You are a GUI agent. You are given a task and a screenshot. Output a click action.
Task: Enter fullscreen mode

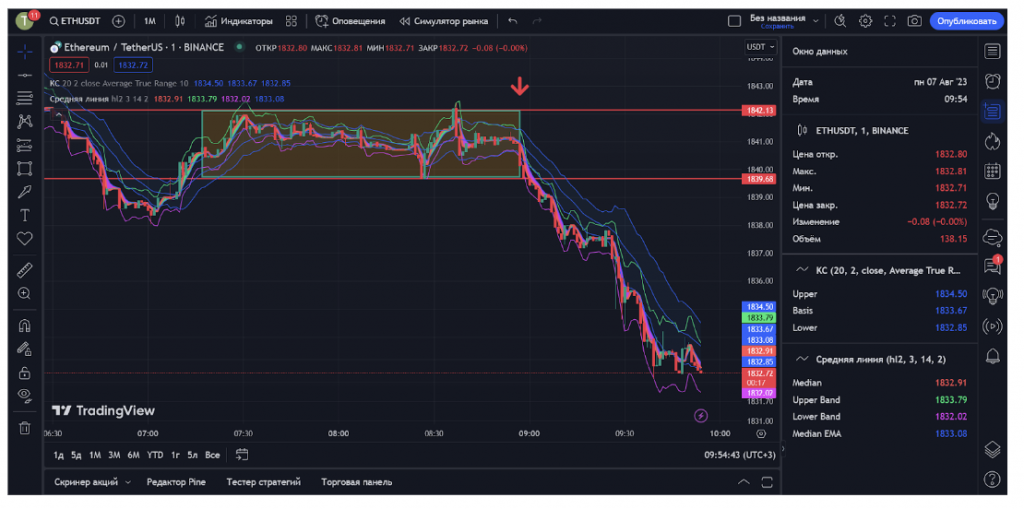(x=889, y=21)
